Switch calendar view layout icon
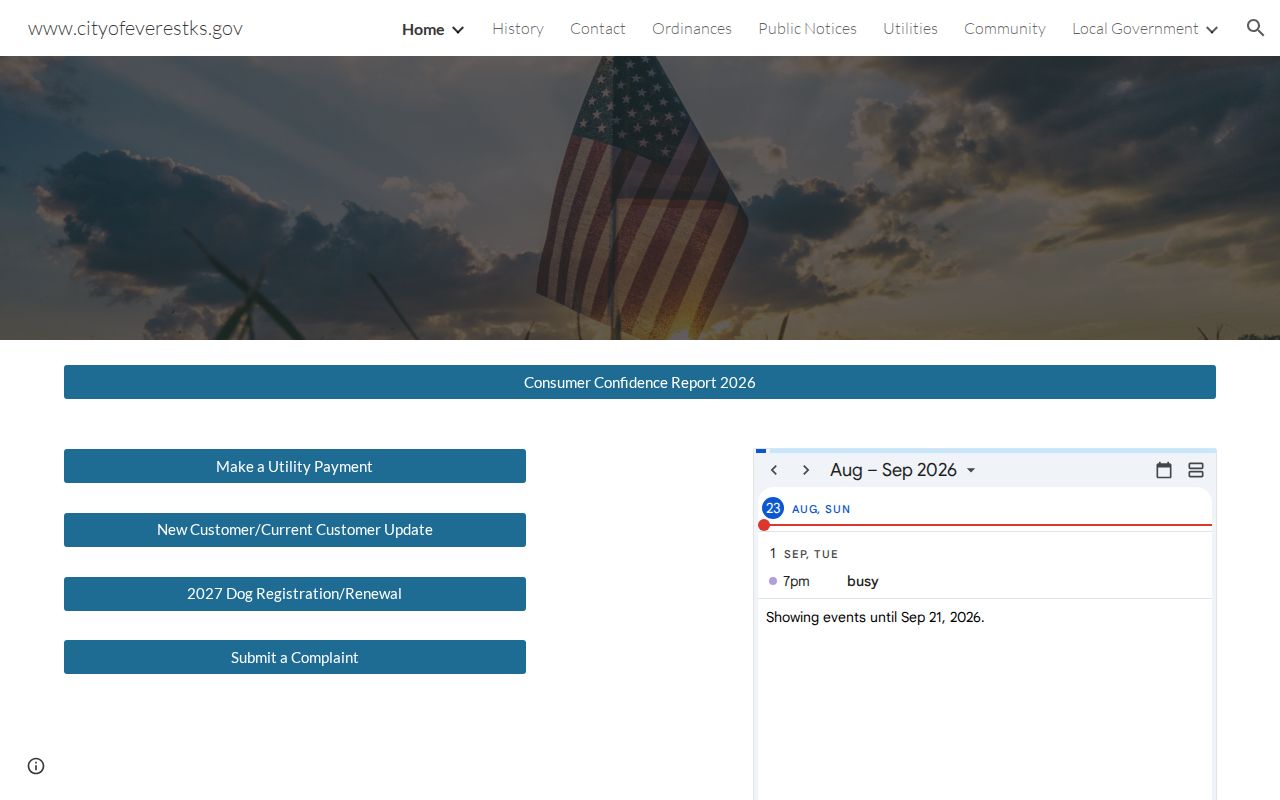Viewport: 1280px width, 800px height. [x=1196, y=470]
